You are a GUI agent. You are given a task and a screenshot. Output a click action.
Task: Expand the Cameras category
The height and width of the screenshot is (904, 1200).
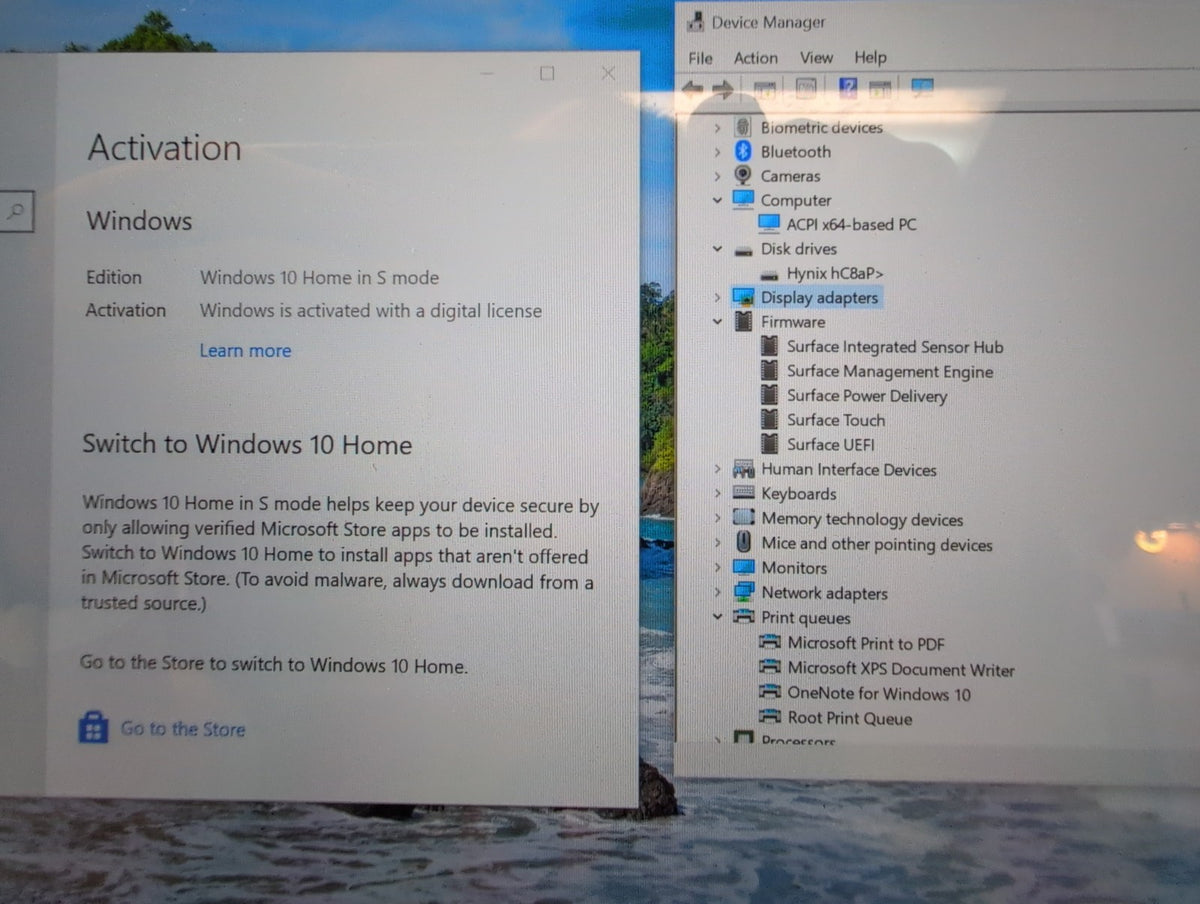tap(717, 176)
